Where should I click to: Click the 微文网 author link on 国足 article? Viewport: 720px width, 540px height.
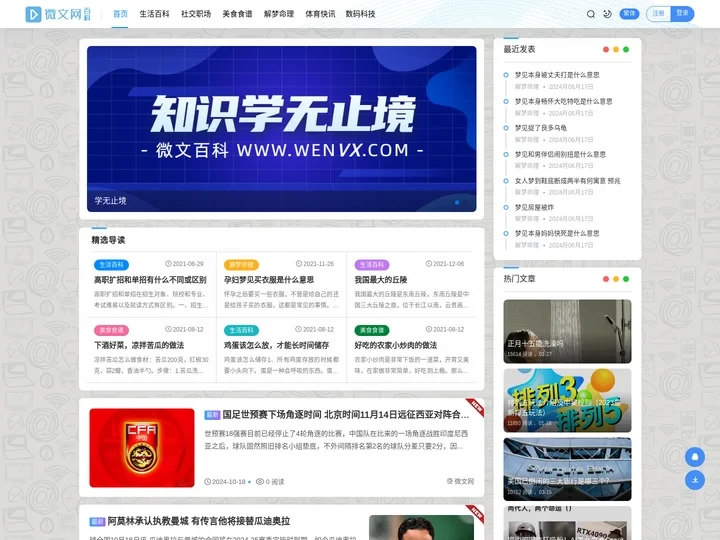[460, 481]
